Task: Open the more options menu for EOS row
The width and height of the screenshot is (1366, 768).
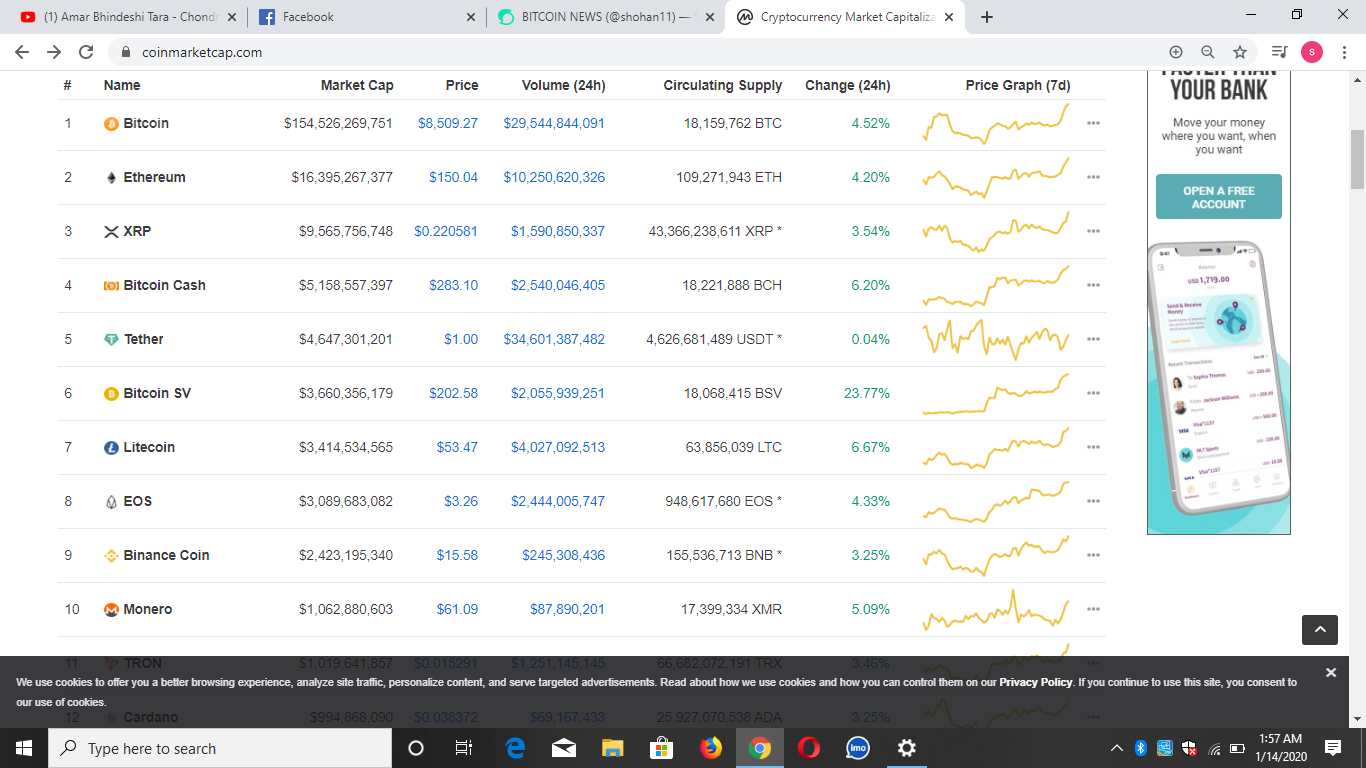Action: (x=1093, y=502)
